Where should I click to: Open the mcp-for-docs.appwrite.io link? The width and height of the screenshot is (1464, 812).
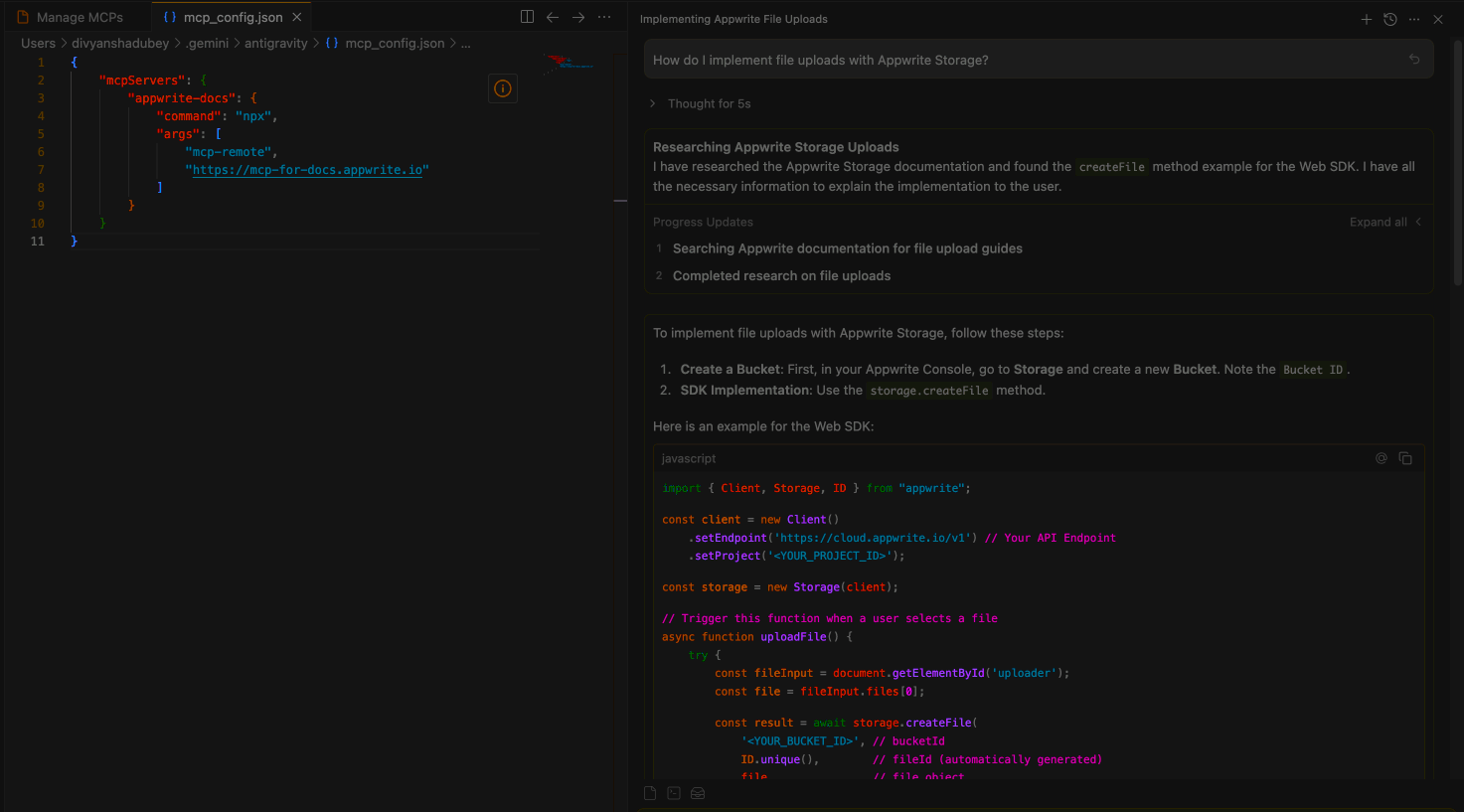(306, 169)
